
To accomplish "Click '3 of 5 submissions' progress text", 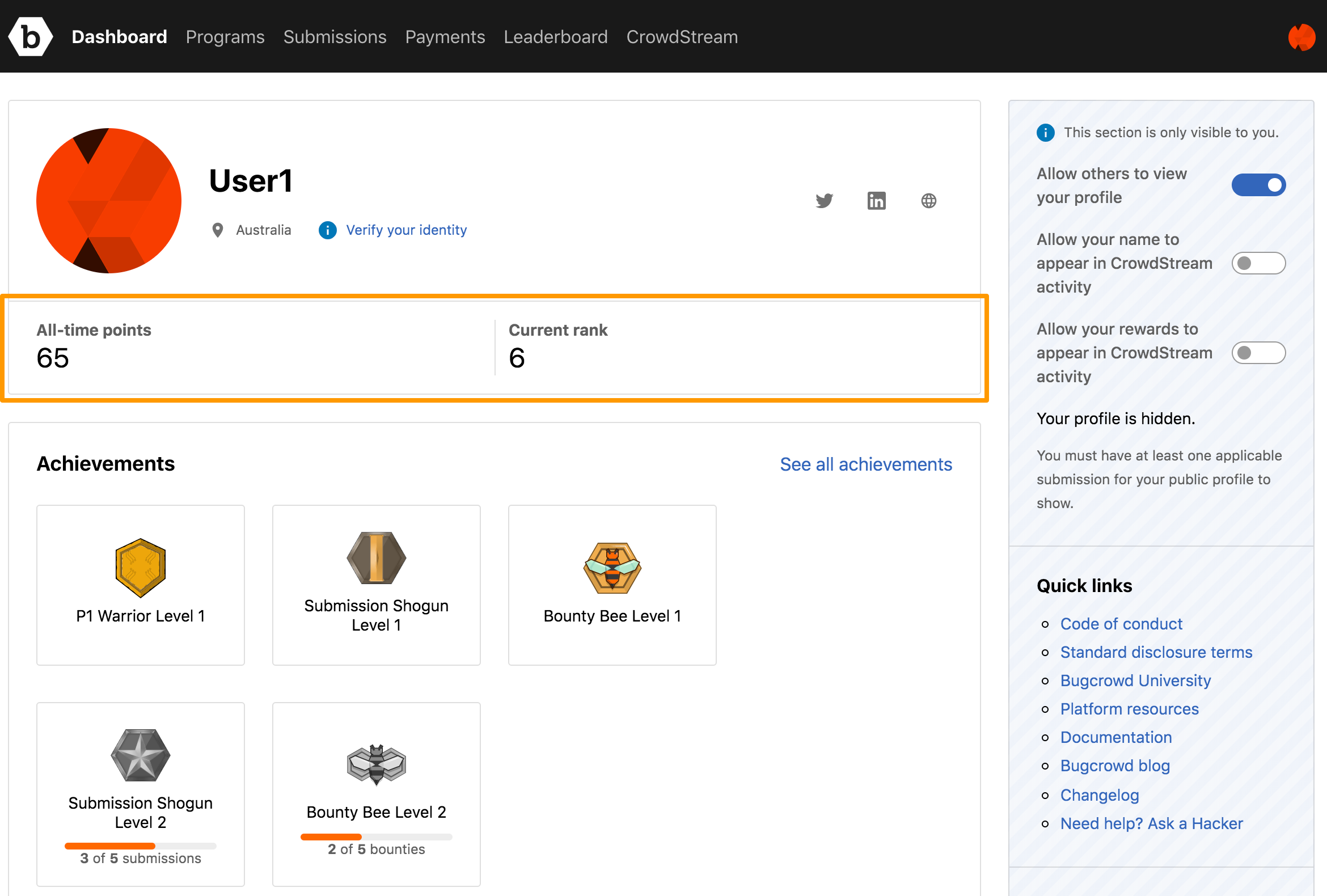I will pyautogui.click(x=141, y=859).
